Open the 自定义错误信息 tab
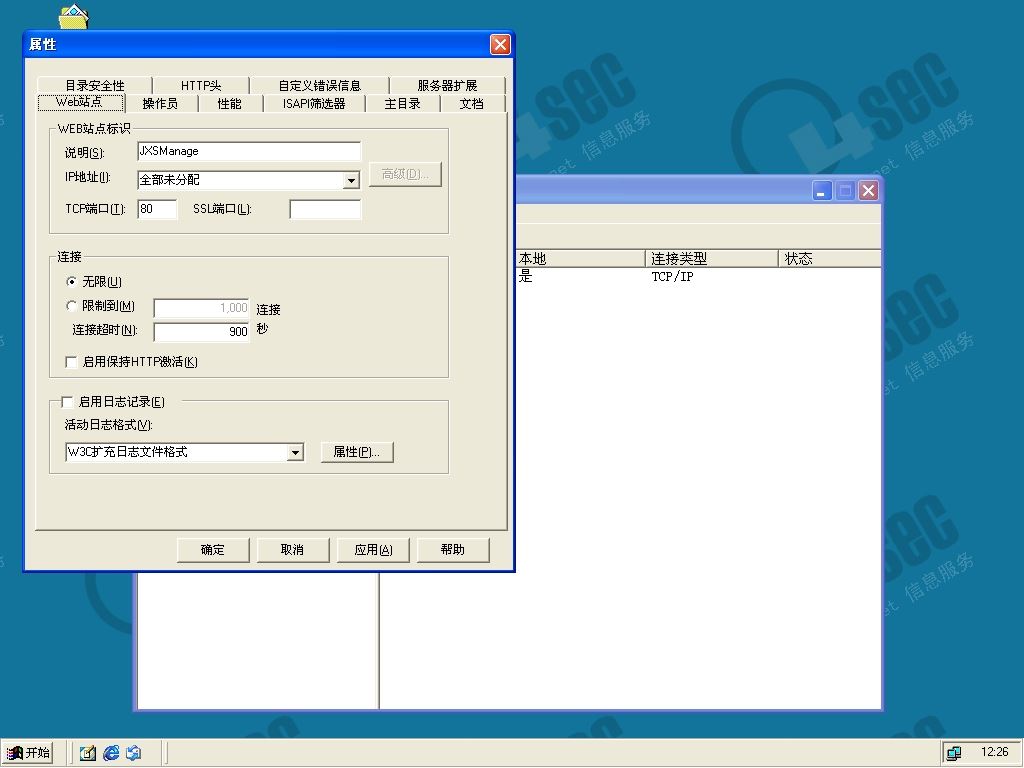1024x768 pixels. click(x=319, y=85)
